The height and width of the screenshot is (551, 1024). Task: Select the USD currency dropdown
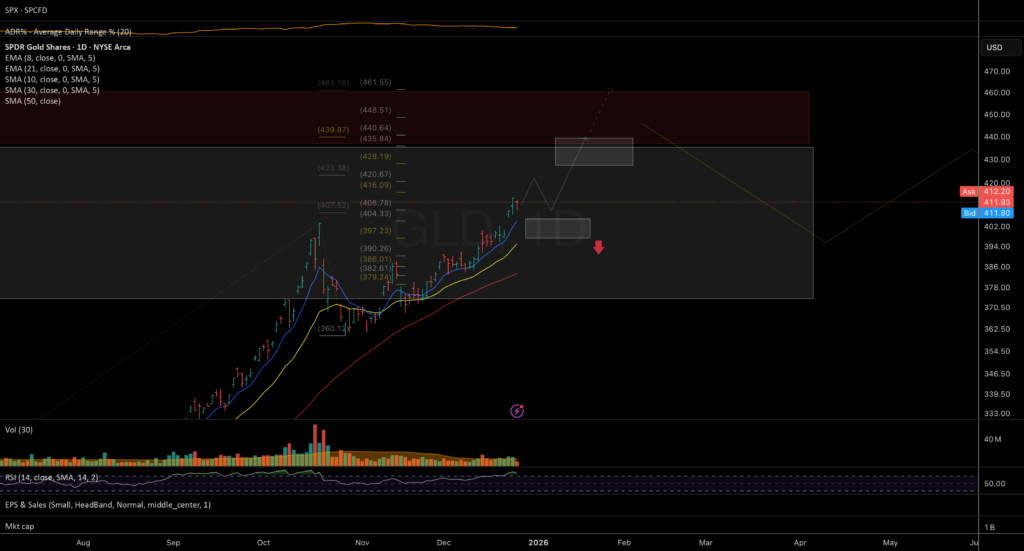(999, 48)
